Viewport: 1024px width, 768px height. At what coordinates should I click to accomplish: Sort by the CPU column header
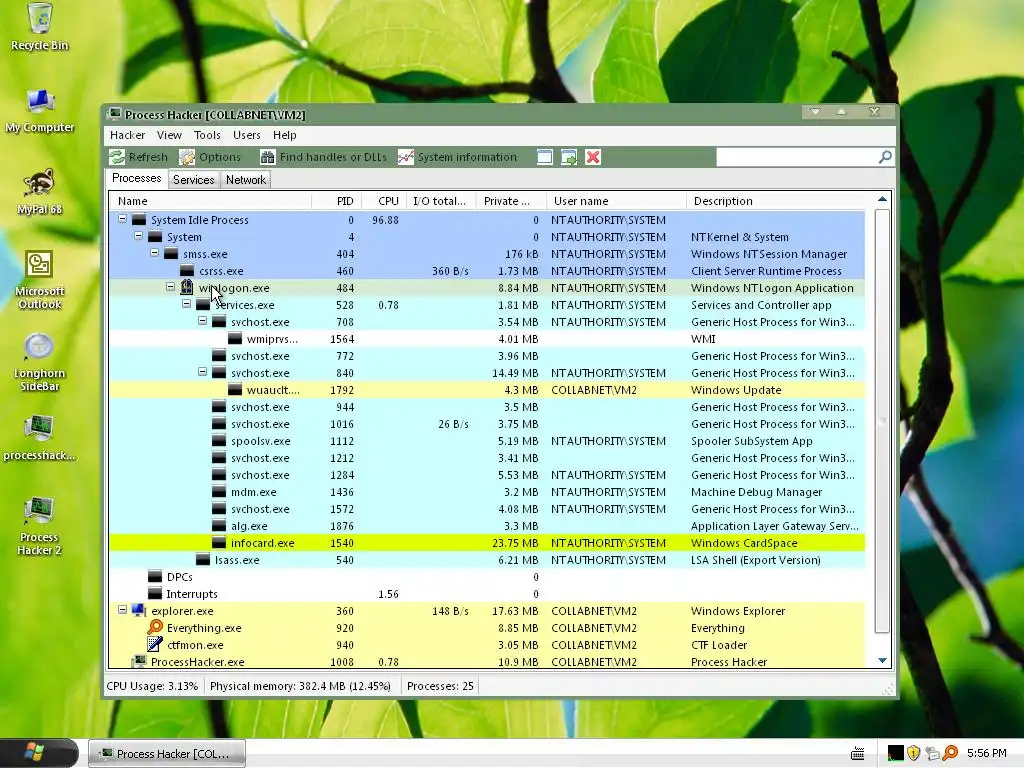tap(383, 201)
